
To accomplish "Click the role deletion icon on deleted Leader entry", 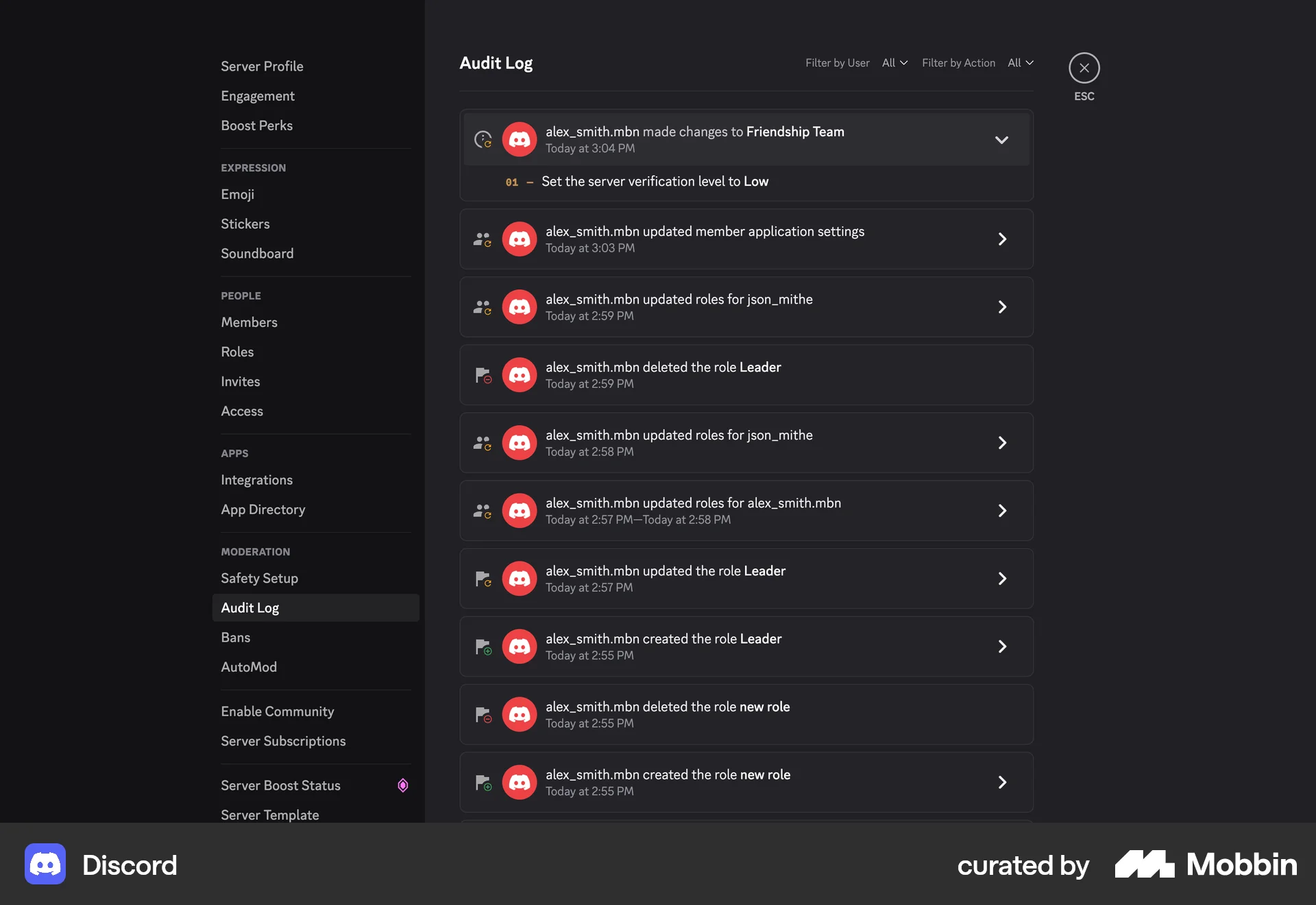I will [x=483, y=374].
